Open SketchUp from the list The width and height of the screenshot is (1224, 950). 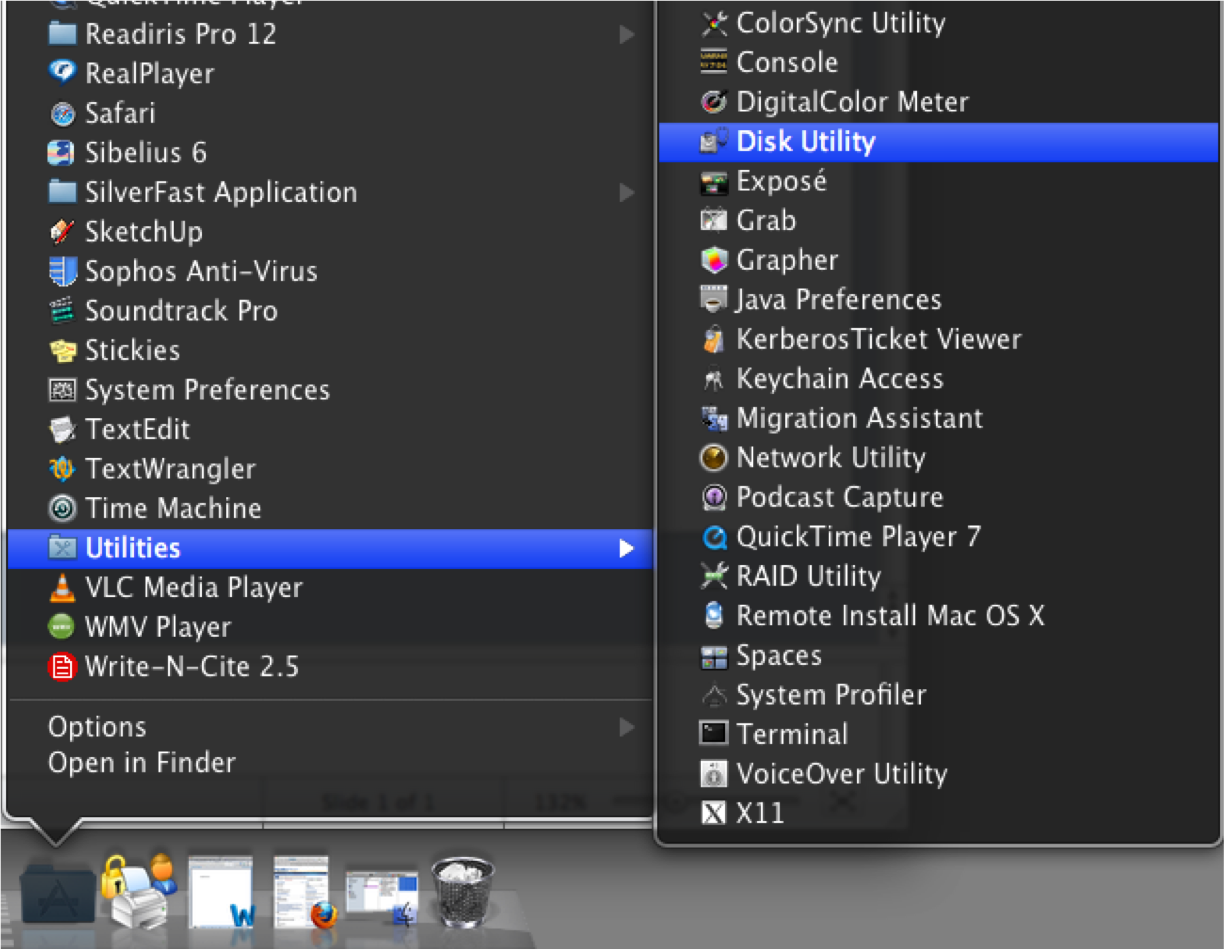[x=144, y=232]
